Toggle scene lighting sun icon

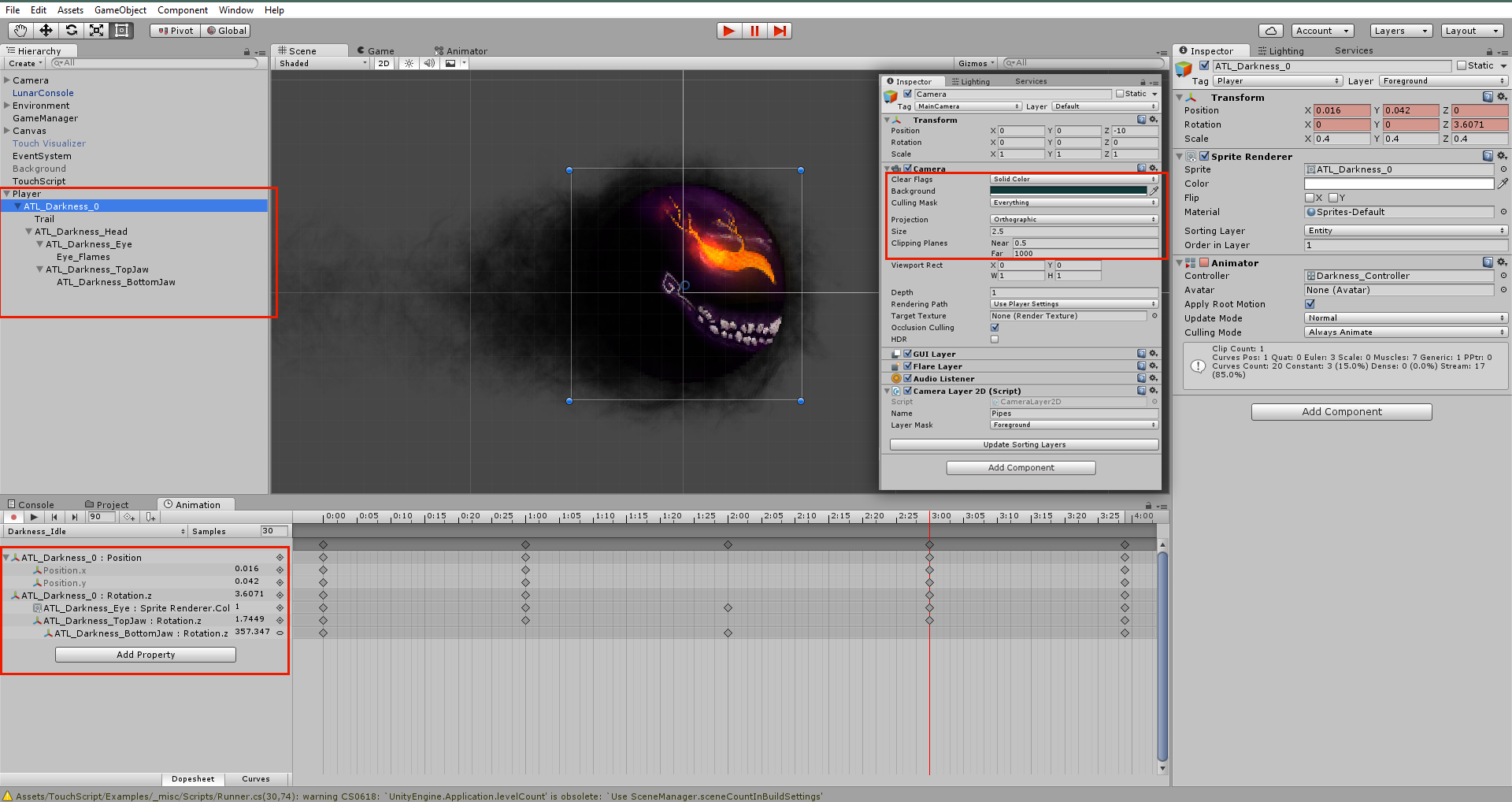point(409,64)
